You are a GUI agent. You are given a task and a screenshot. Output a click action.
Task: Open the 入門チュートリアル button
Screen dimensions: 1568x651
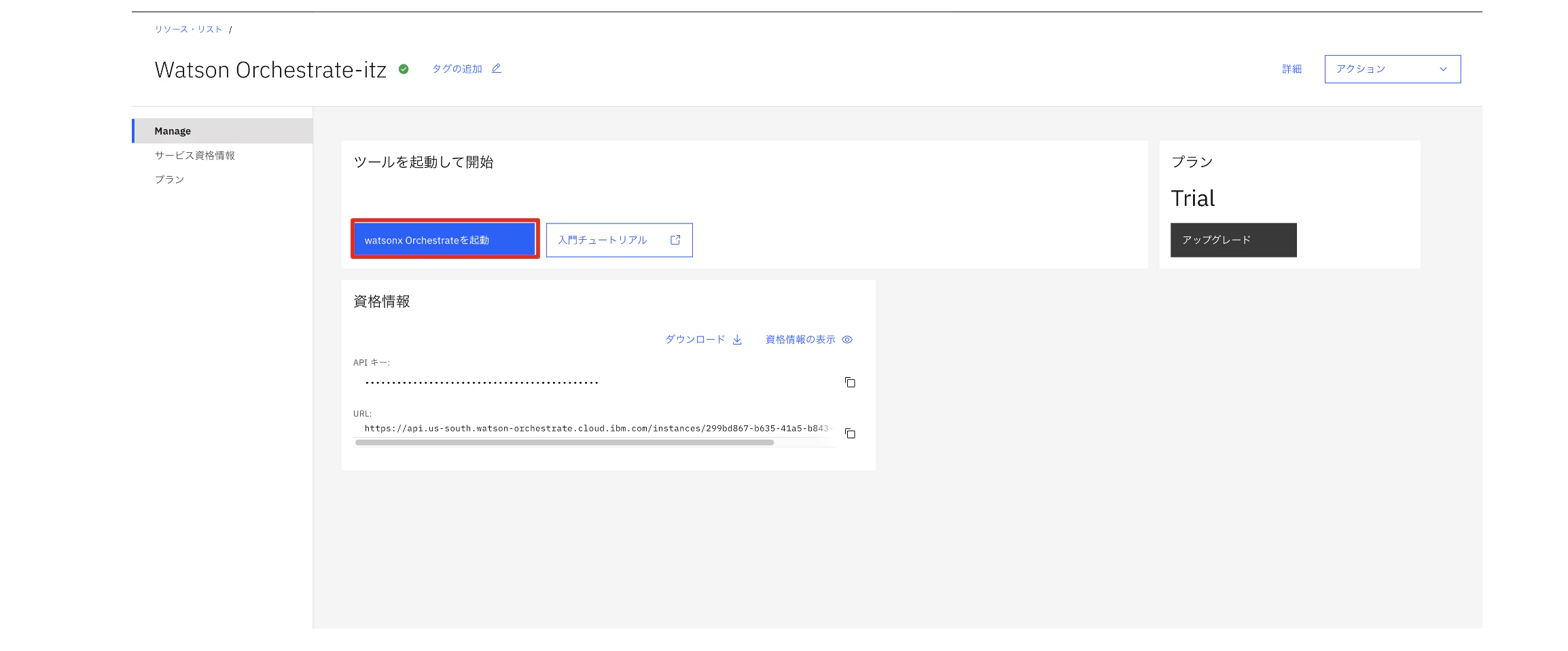click(619, 240)
